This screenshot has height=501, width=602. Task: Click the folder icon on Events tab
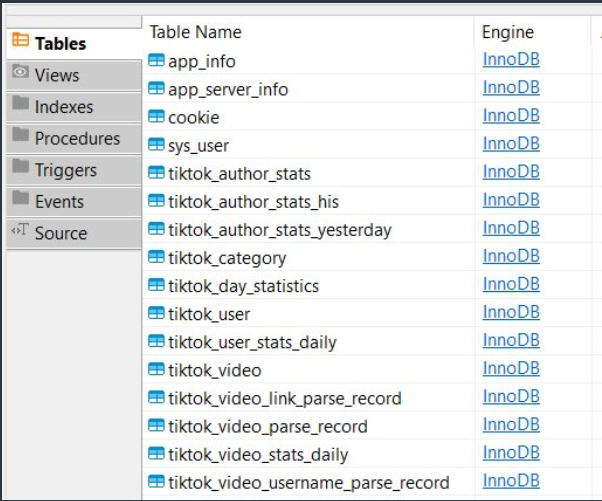[x=20, y=198]
